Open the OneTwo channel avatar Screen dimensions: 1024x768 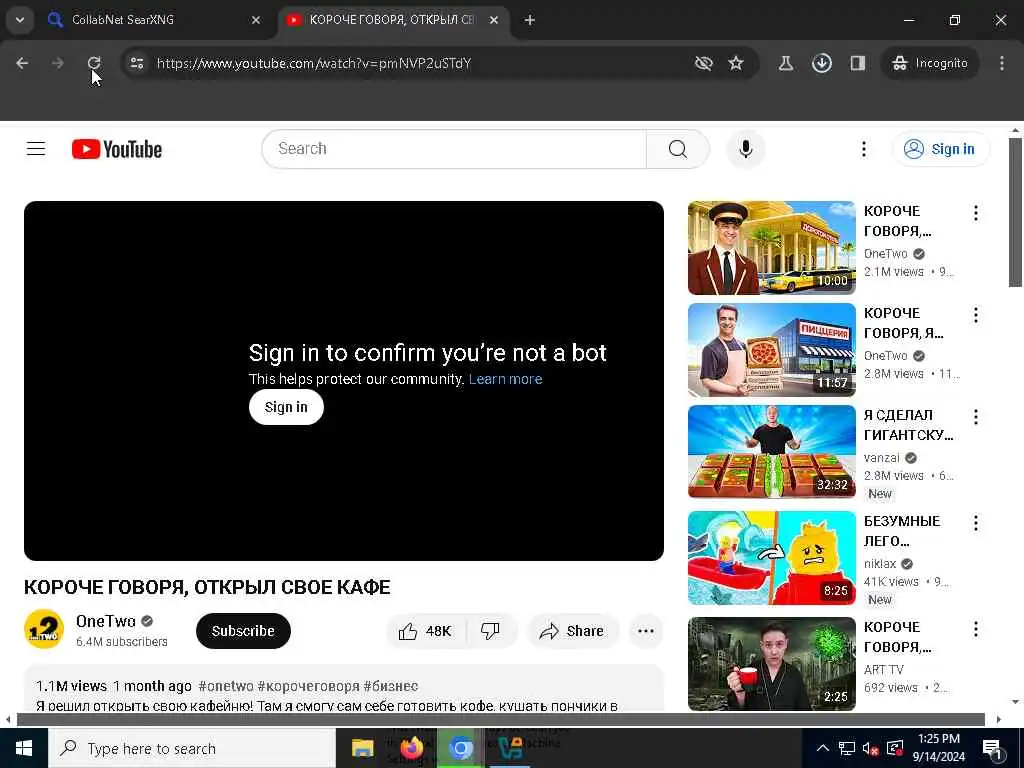[44, 630]
